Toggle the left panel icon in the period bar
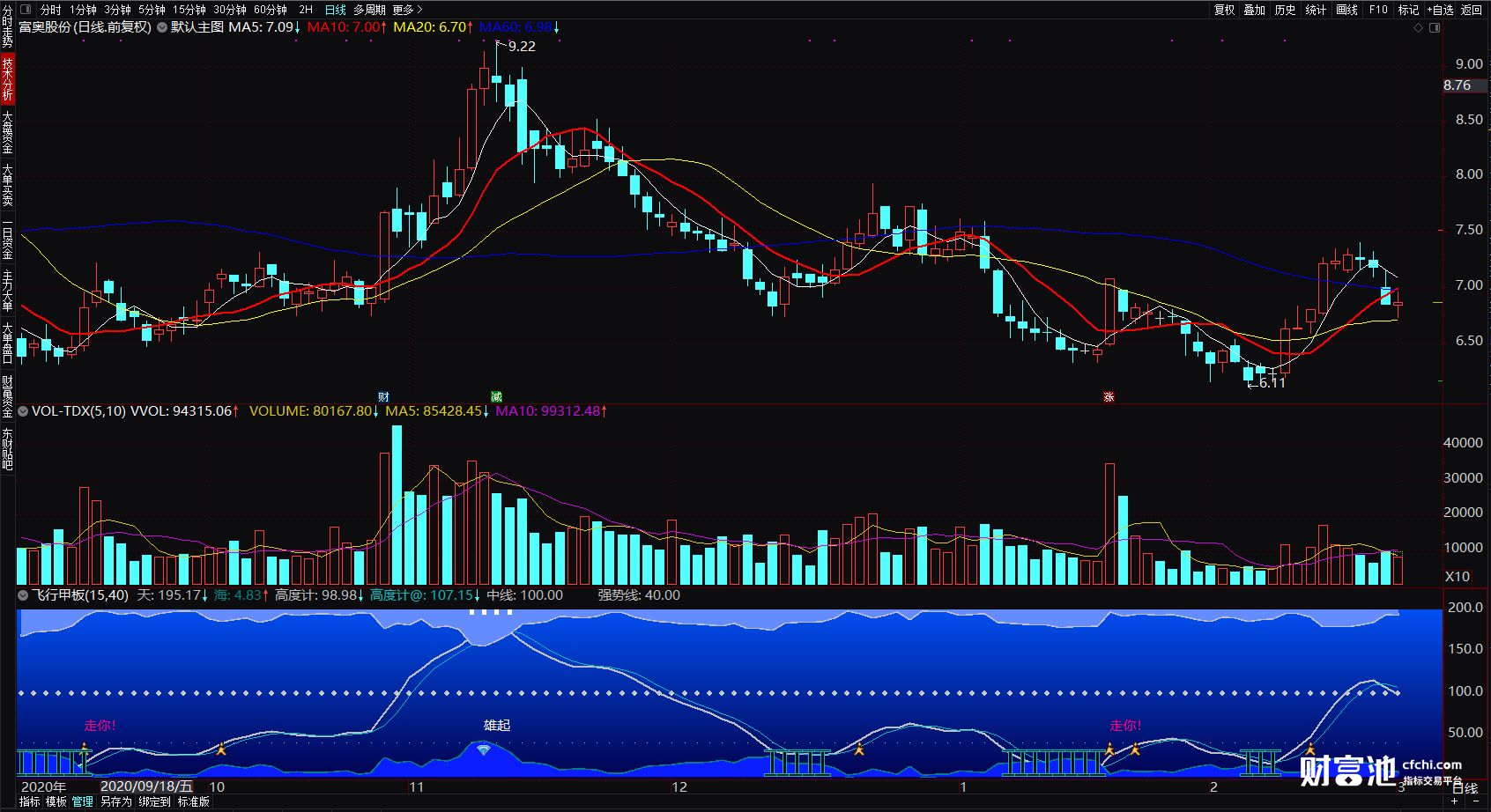Image resolution: width=1491 pixels, height=812 pixels. tap(26, 10)
